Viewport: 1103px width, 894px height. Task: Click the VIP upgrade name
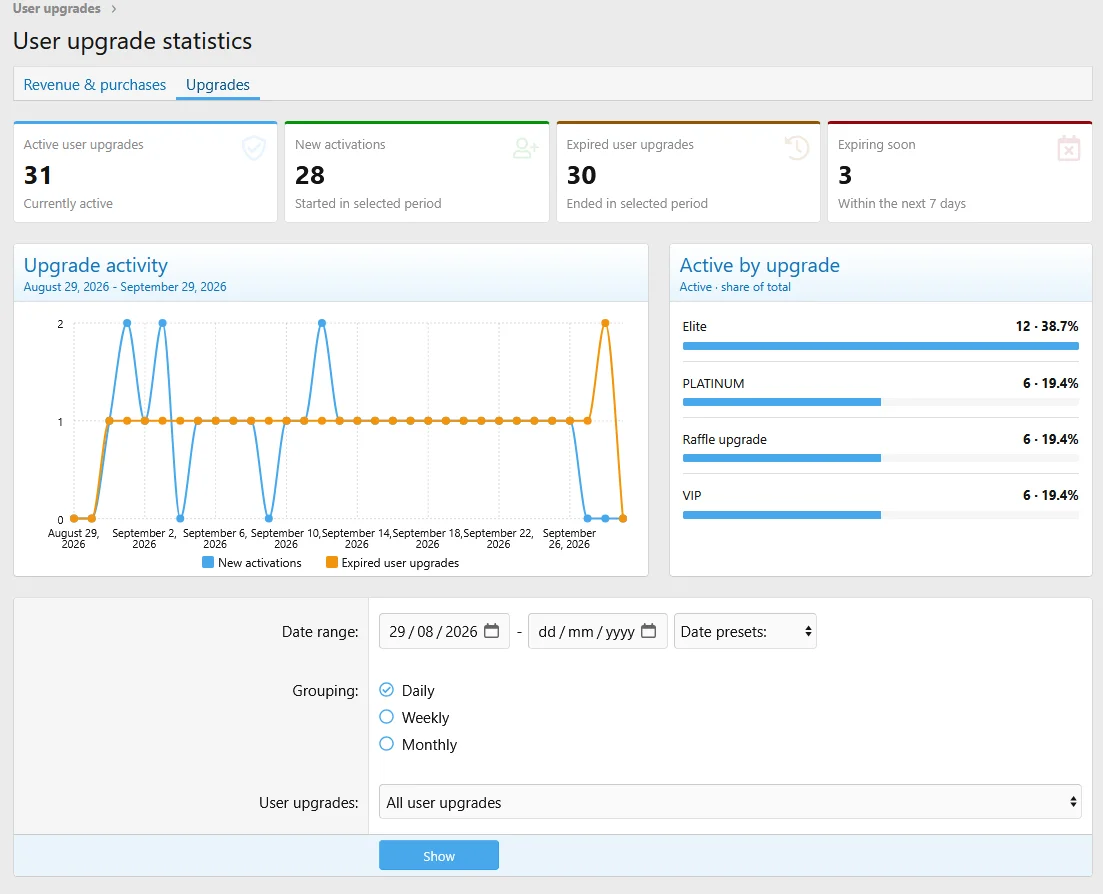[691, 495]
